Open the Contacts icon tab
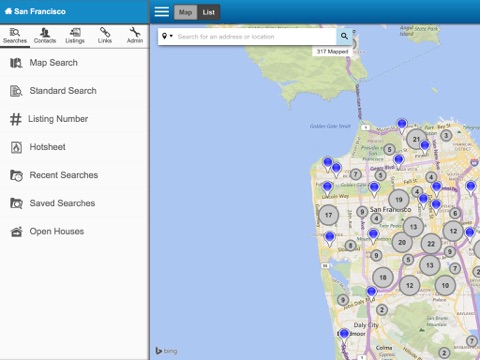480x360 pixels. 45,36
